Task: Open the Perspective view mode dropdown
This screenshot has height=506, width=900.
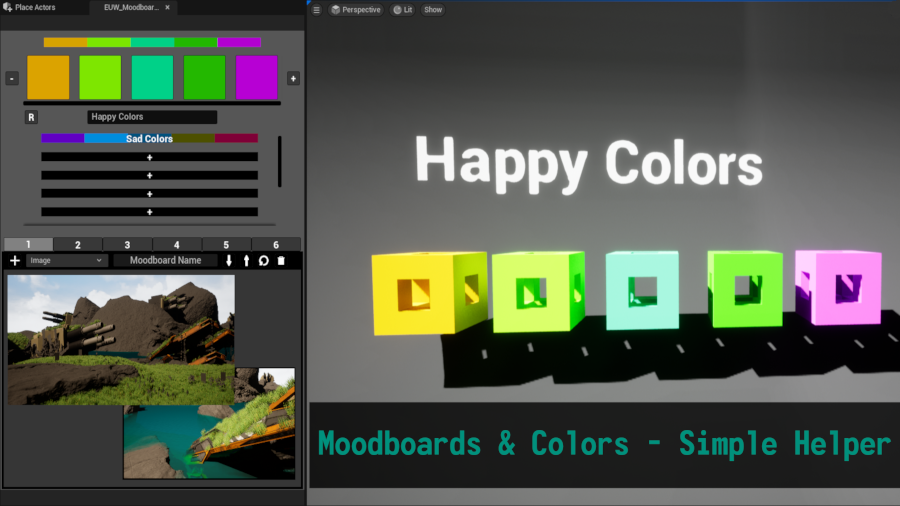Action: (x=355, y=10)
